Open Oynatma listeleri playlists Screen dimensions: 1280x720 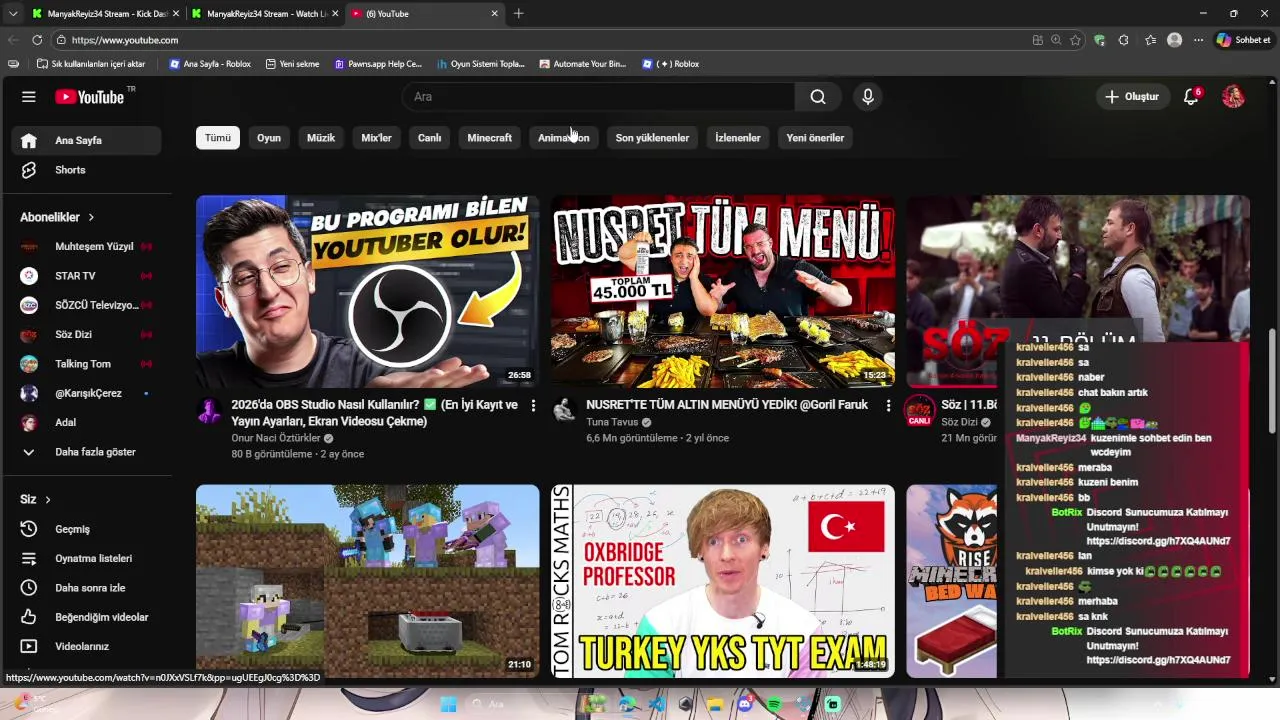(x=86, y=558)
